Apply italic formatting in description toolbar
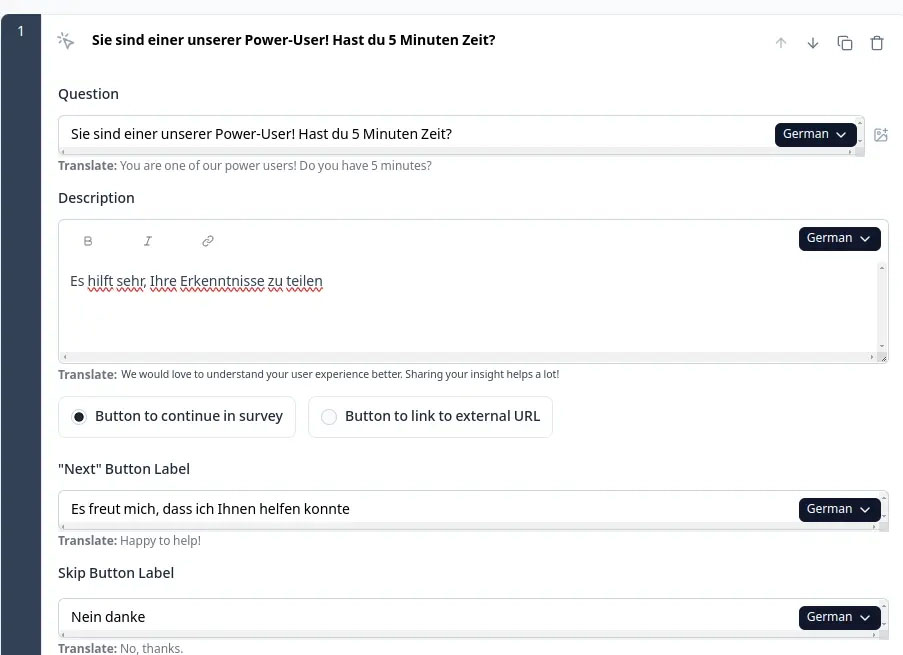903x655 pixels. [148, 241]
